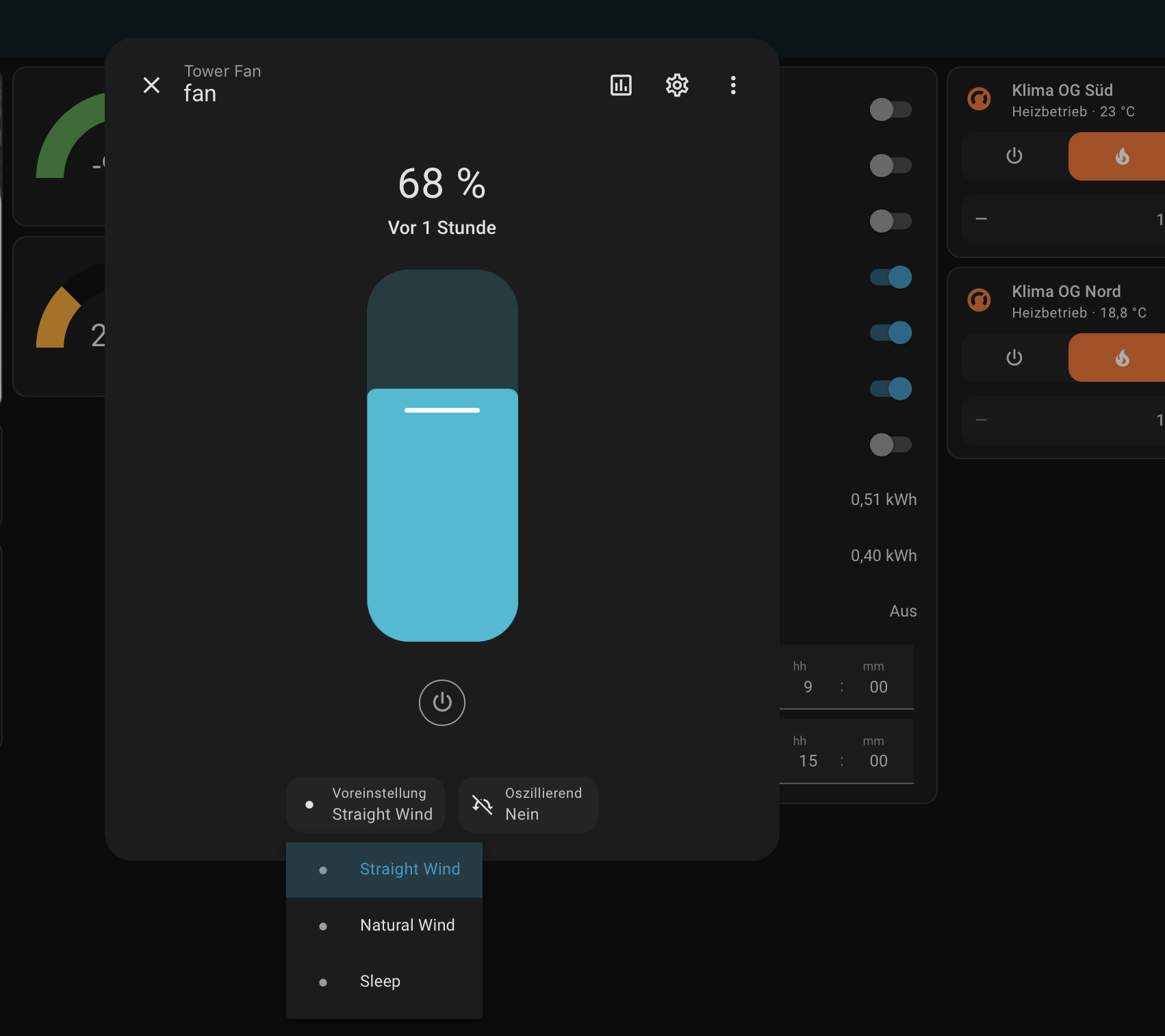Open the fan history chart icon

621,86
